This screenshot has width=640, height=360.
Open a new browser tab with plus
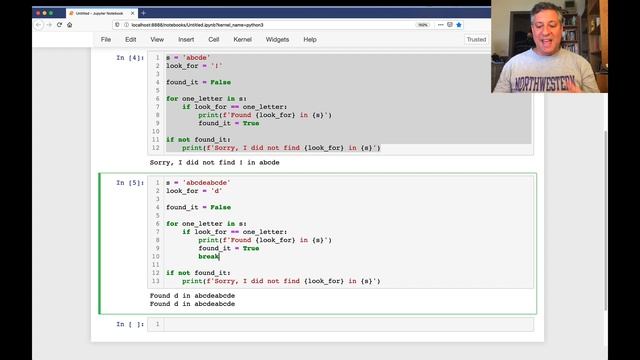[143, 13]
